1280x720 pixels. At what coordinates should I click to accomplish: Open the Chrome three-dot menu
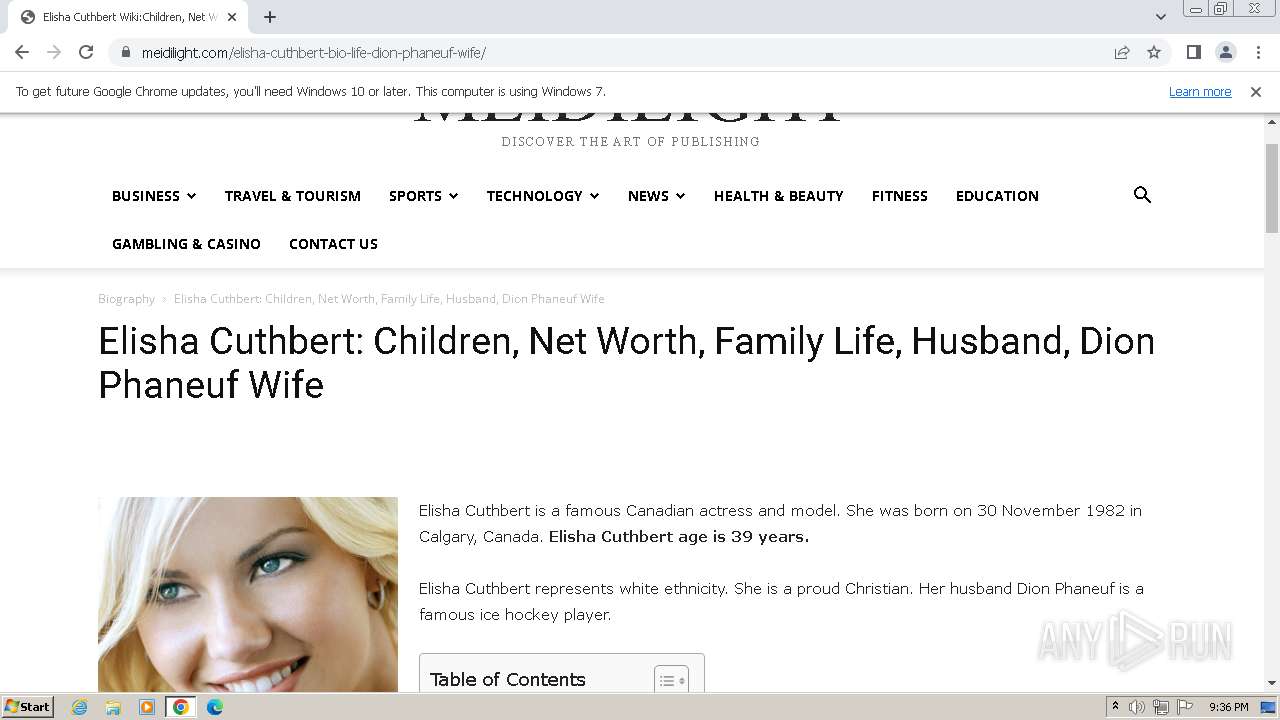point(1258,52)
